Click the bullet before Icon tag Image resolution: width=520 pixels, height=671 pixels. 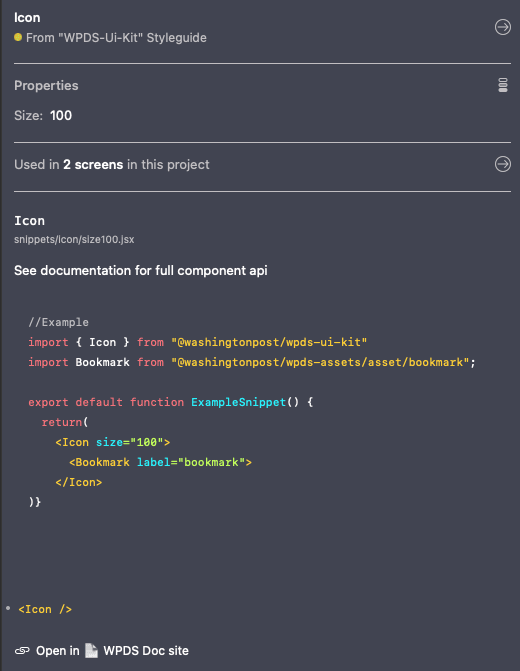point(8,608)
